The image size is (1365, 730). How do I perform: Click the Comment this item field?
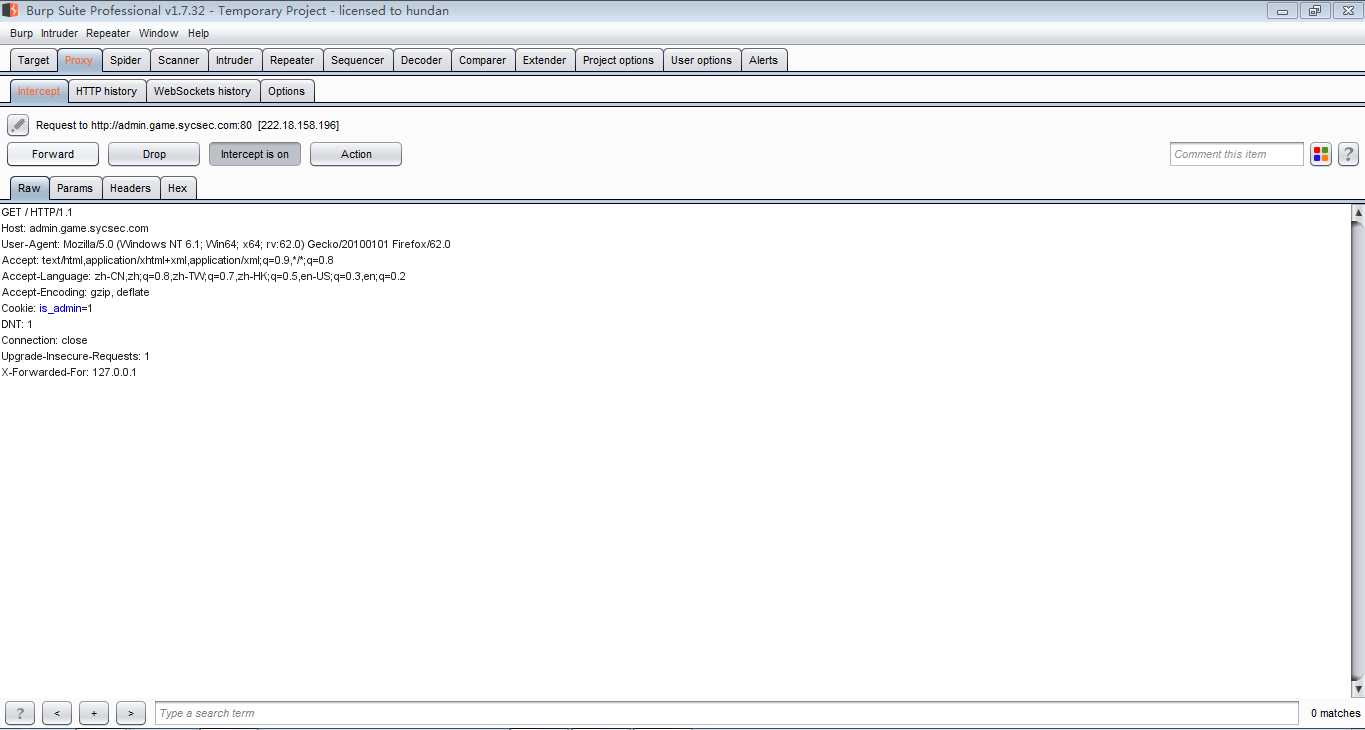(x=1237, y=154)
